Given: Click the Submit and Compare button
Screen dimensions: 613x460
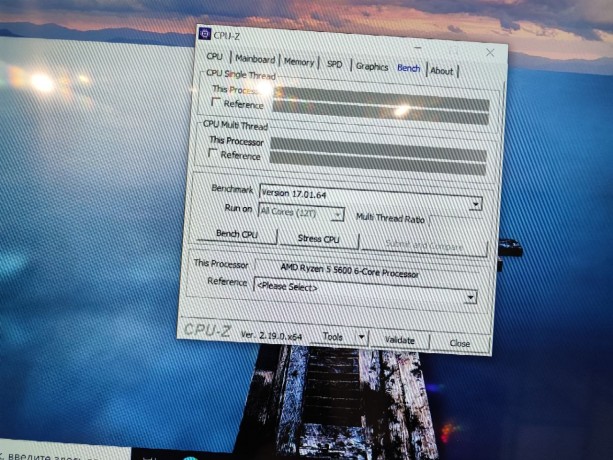Looking at the screenshot, I should pyautogui.click(x=423, y=245).
